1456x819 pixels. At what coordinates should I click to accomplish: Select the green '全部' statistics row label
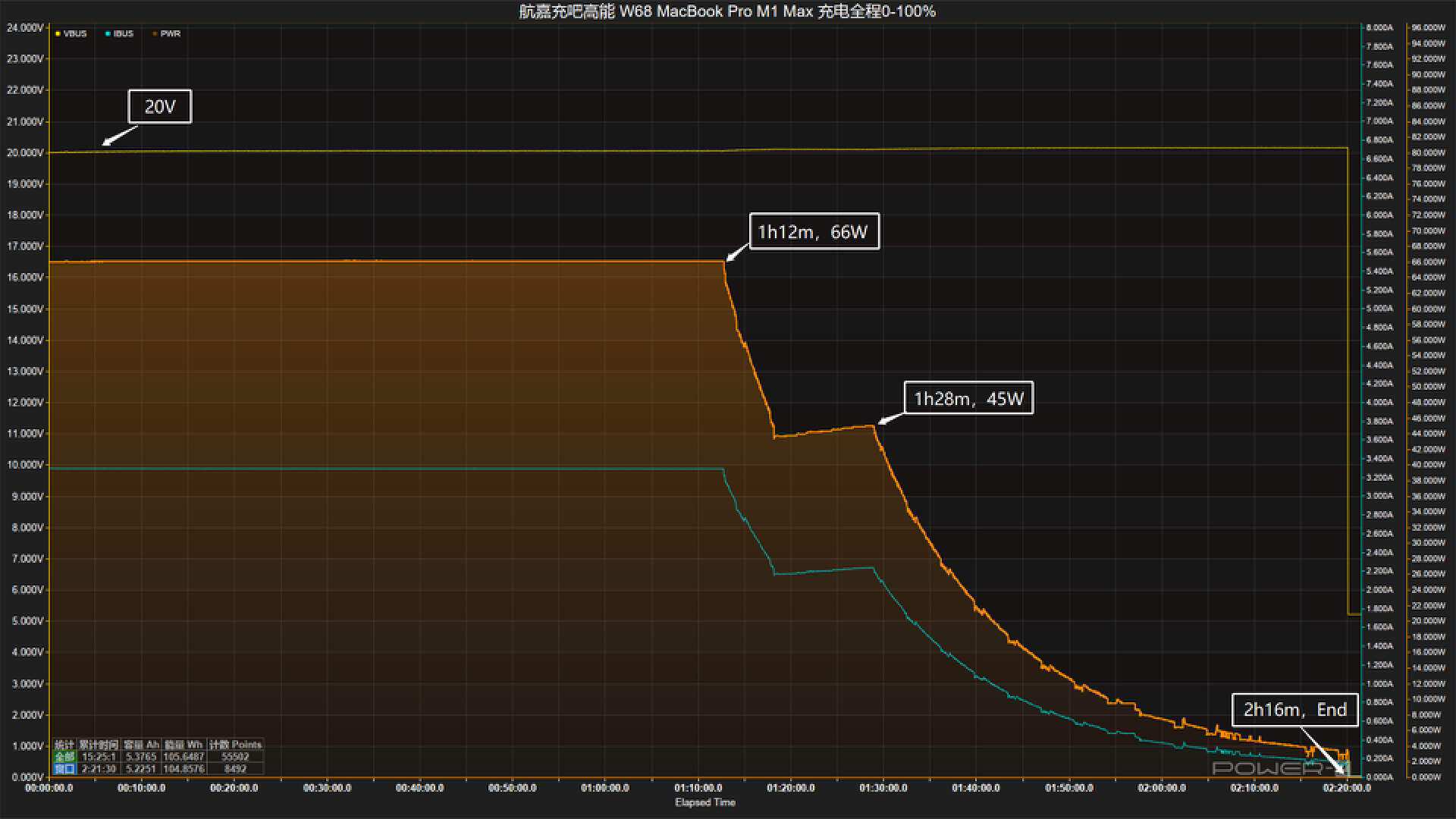(64, 757)
